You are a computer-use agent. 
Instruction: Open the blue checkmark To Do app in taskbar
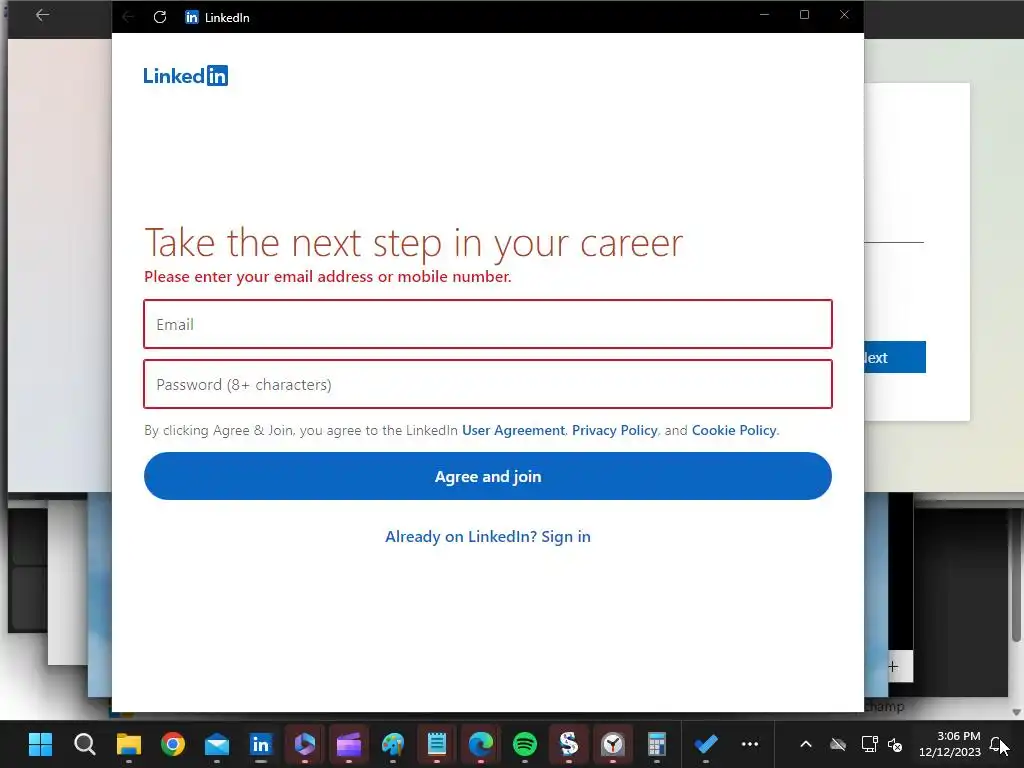click(x=706, y=744)
